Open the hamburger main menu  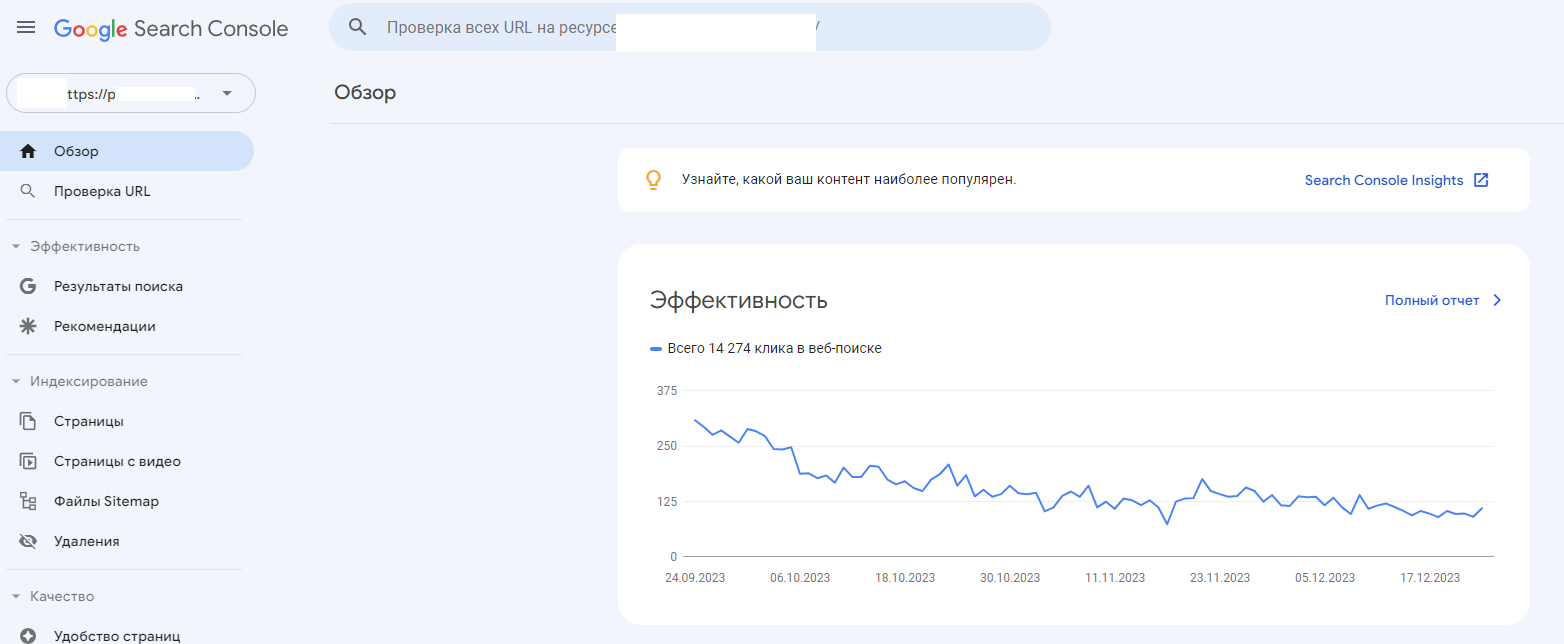(x=26, y=28)
